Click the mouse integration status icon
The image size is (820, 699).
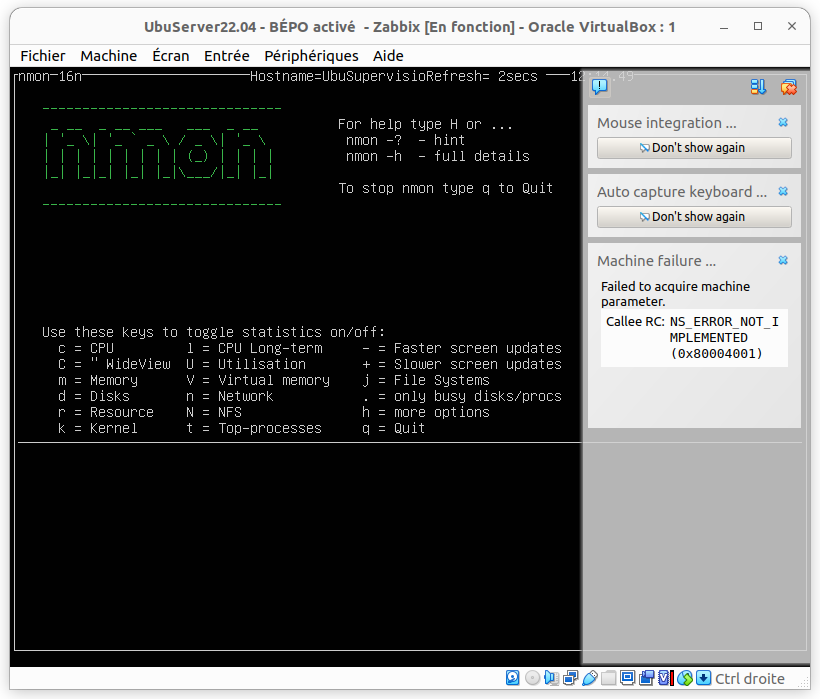click(685, 678)
